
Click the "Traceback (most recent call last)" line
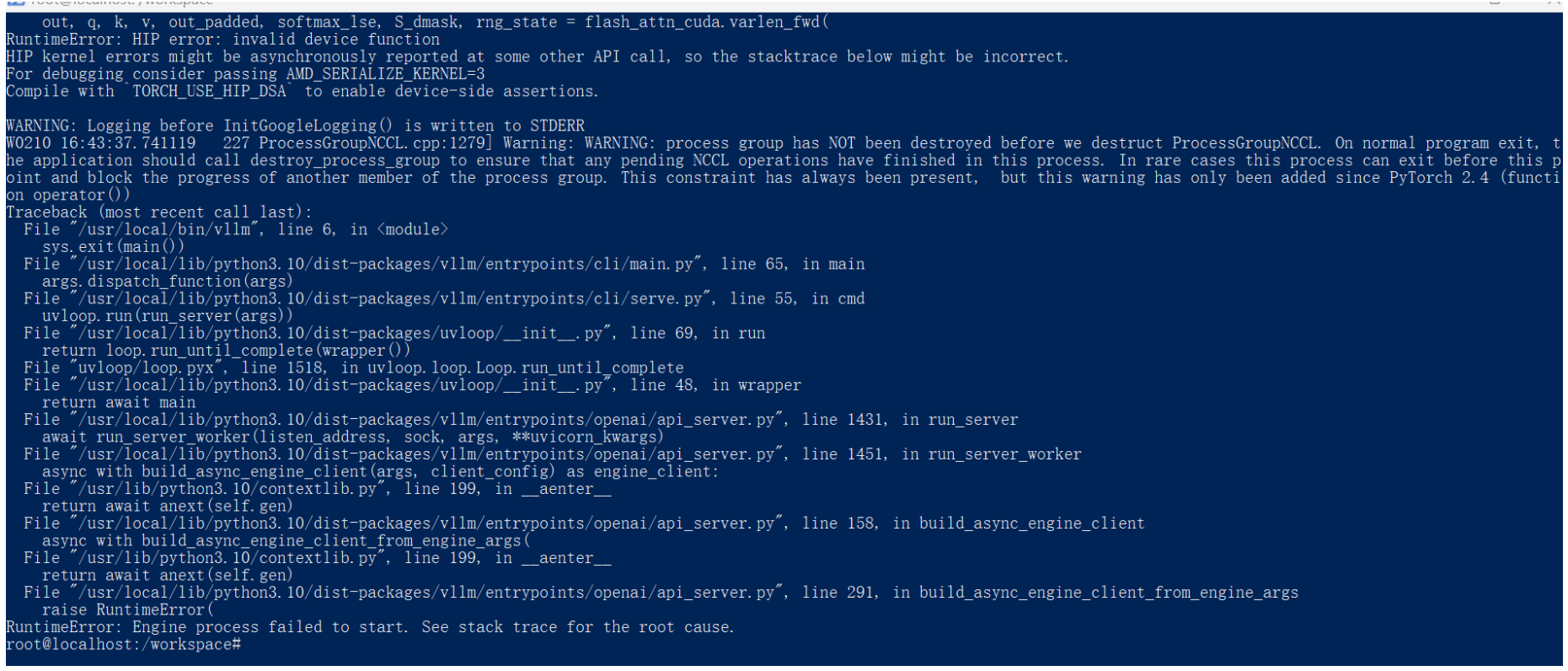coord(159,212)
